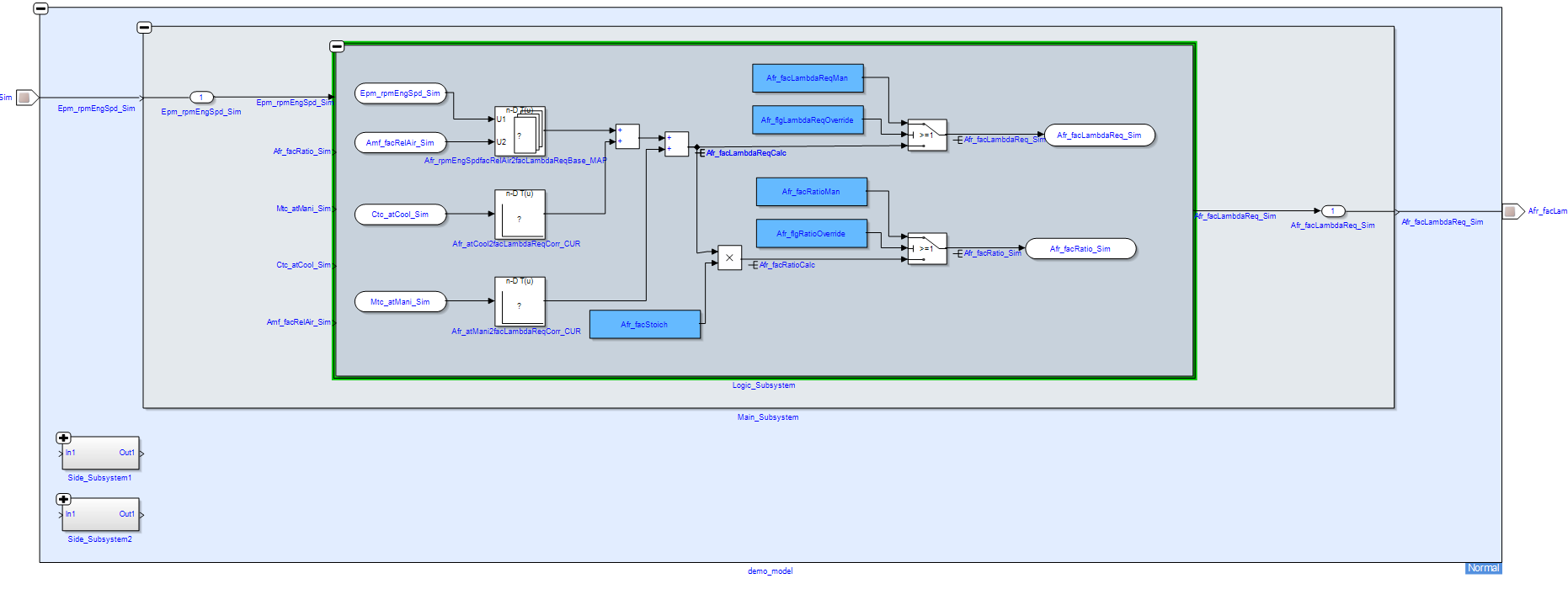This screenshot has height=589, width=1568.
Task: Select the Epm_rpmEngSpd_Sim From block
Action: (400, 93)
